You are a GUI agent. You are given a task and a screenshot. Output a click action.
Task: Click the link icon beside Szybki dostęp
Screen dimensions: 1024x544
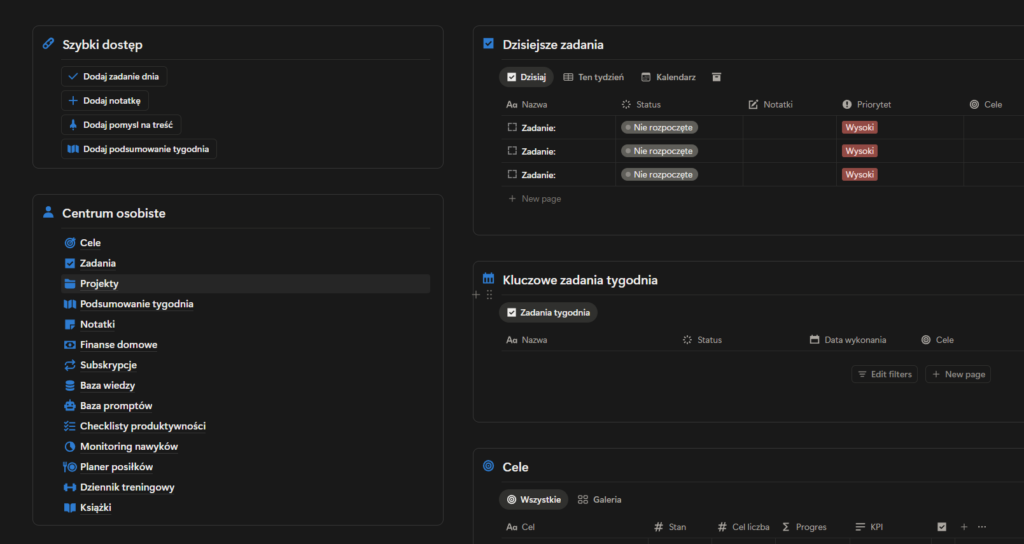(48, 44)
